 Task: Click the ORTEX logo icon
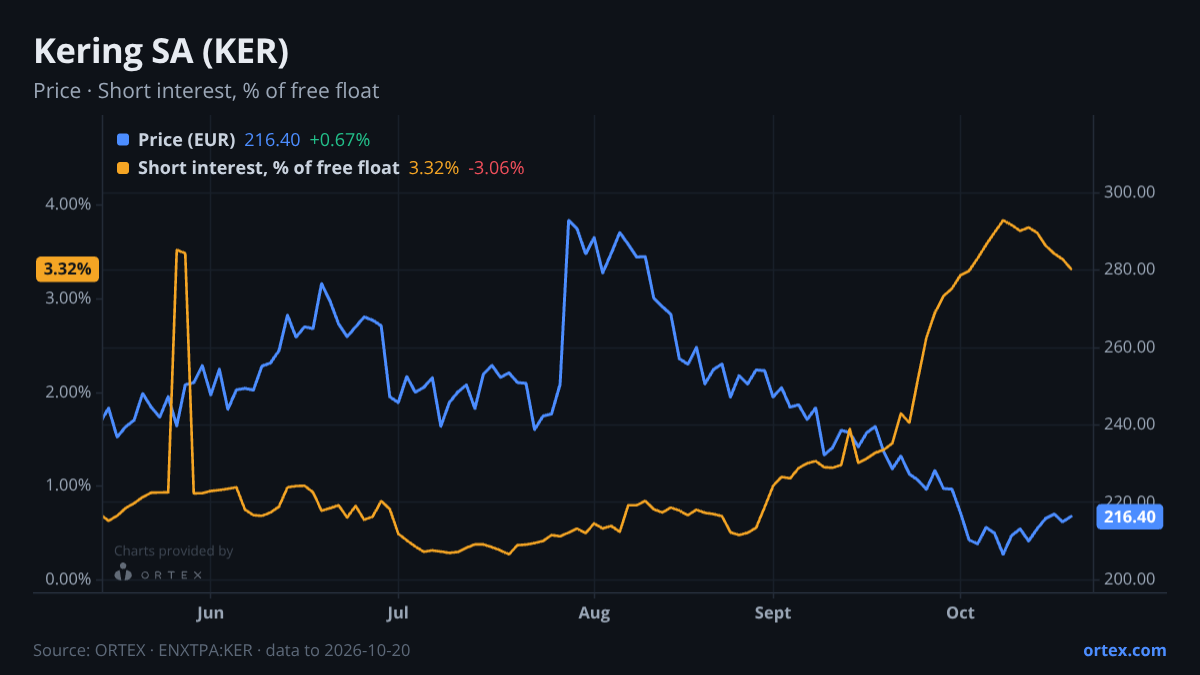(123, 573)
